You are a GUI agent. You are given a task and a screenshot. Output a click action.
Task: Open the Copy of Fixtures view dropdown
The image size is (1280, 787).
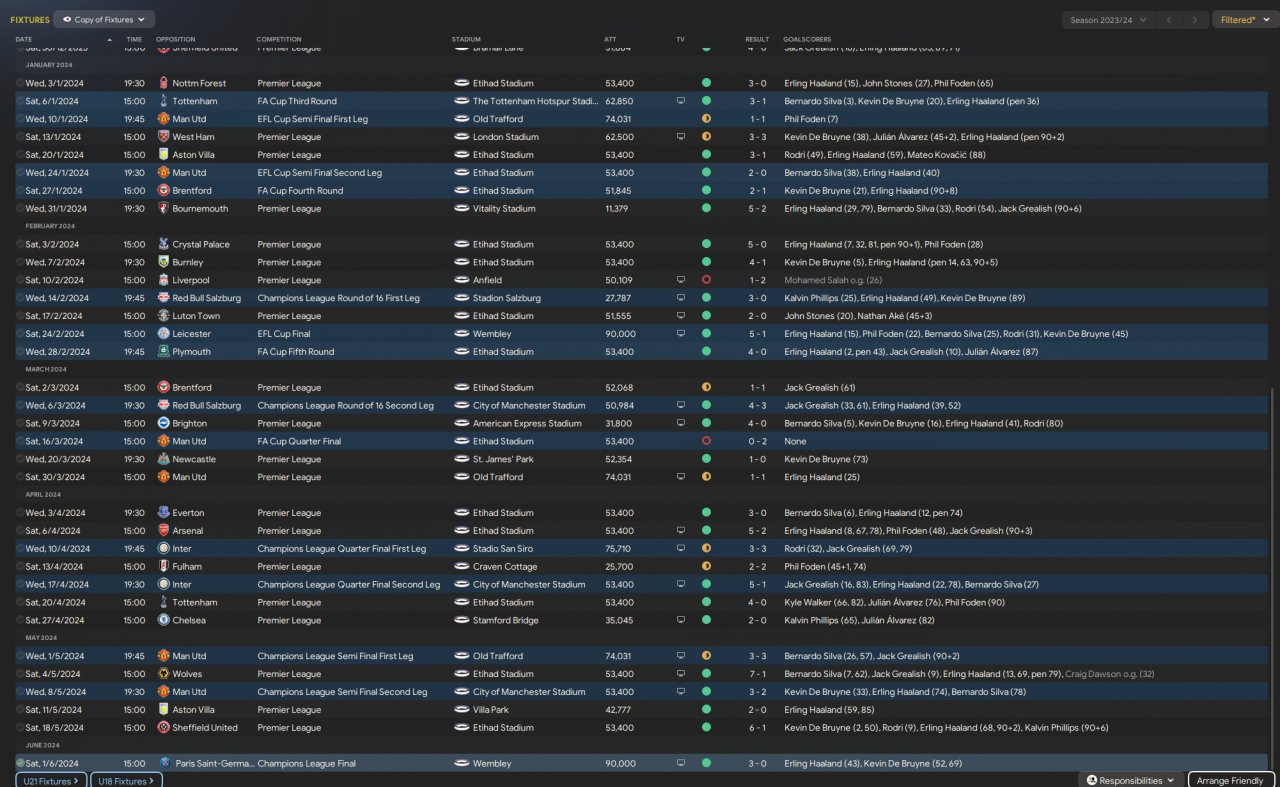(103, 19)
